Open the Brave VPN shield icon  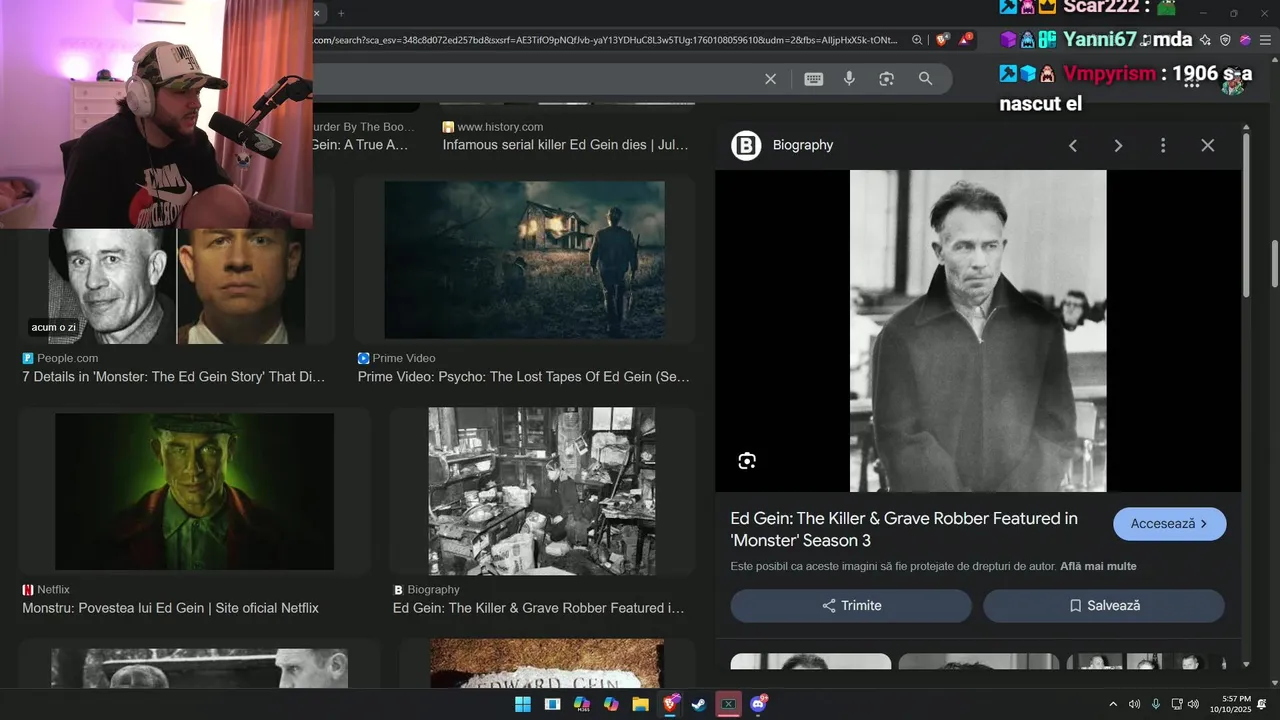(x=1226, y=40)
